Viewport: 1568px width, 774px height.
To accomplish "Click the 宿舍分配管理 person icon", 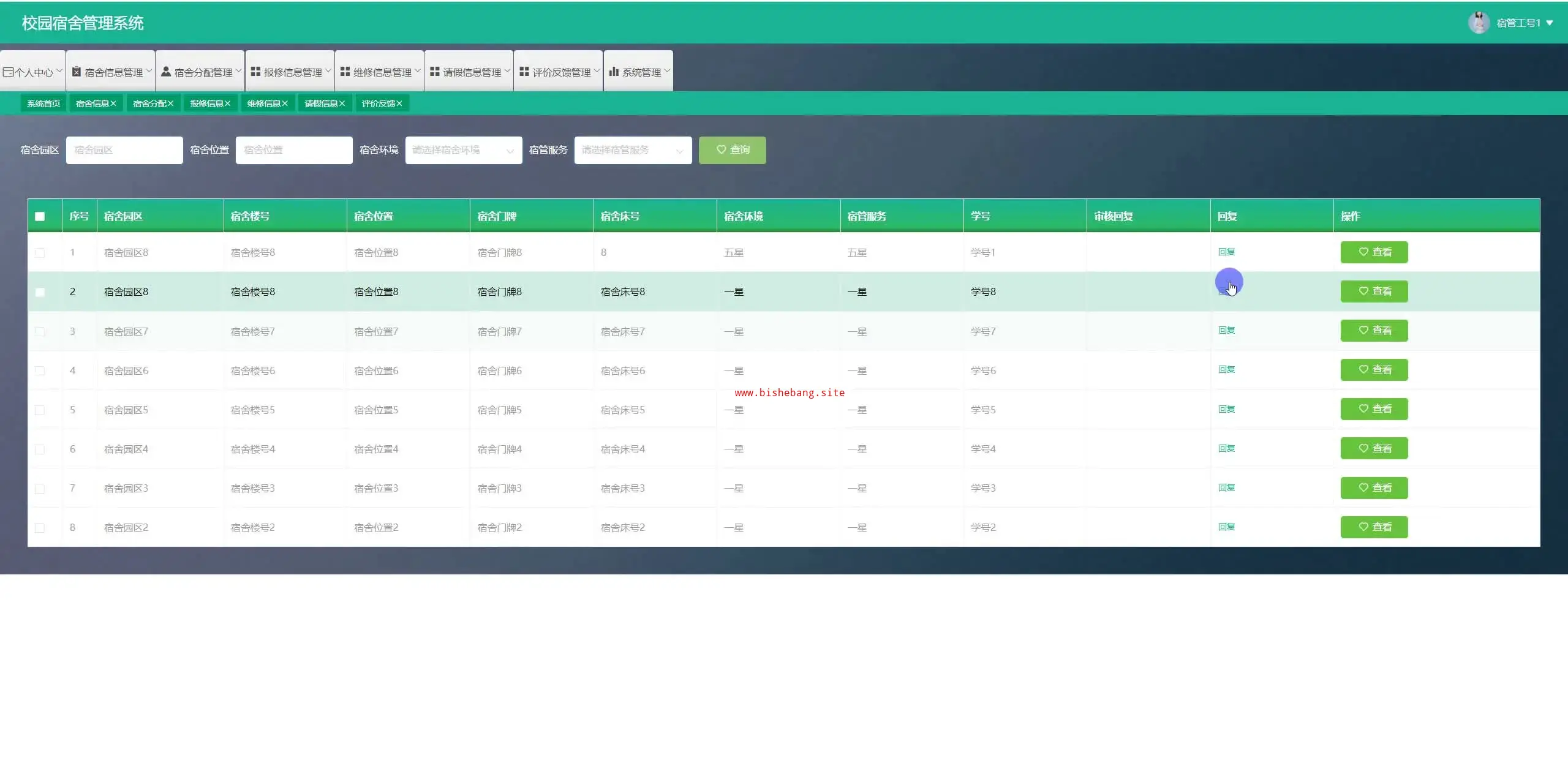I will click(166, 72).
